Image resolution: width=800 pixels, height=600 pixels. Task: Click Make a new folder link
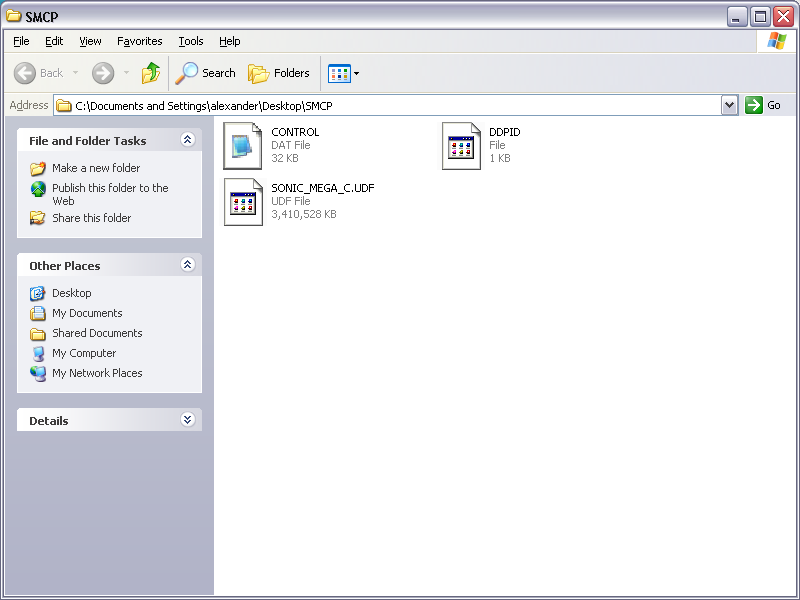point(96,168)
